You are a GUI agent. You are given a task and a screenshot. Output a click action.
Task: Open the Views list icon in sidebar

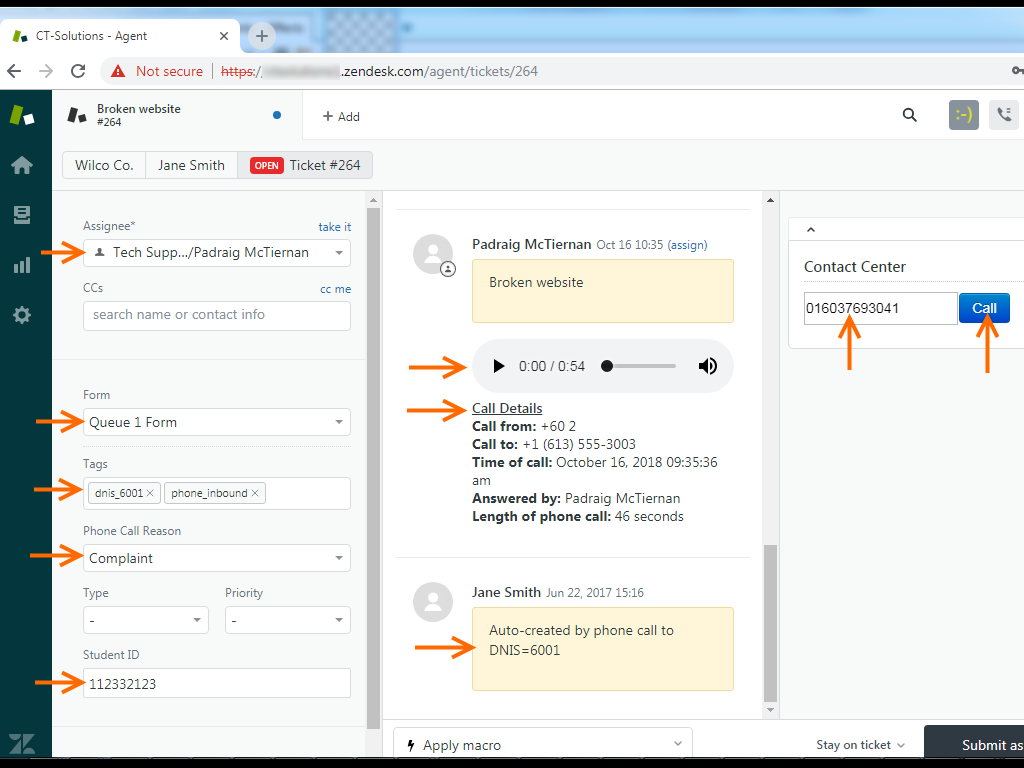22,215
